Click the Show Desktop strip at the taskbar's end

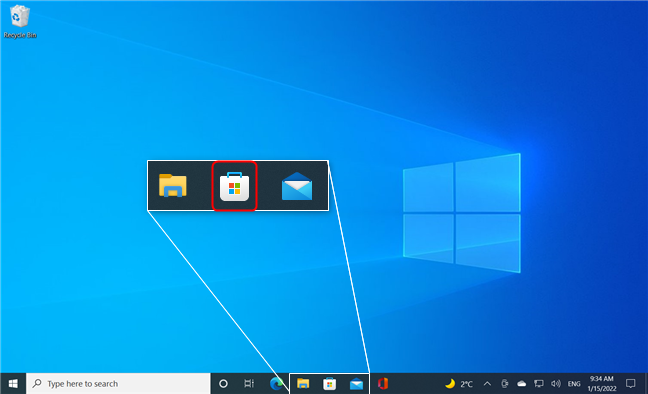click(646, 384)
